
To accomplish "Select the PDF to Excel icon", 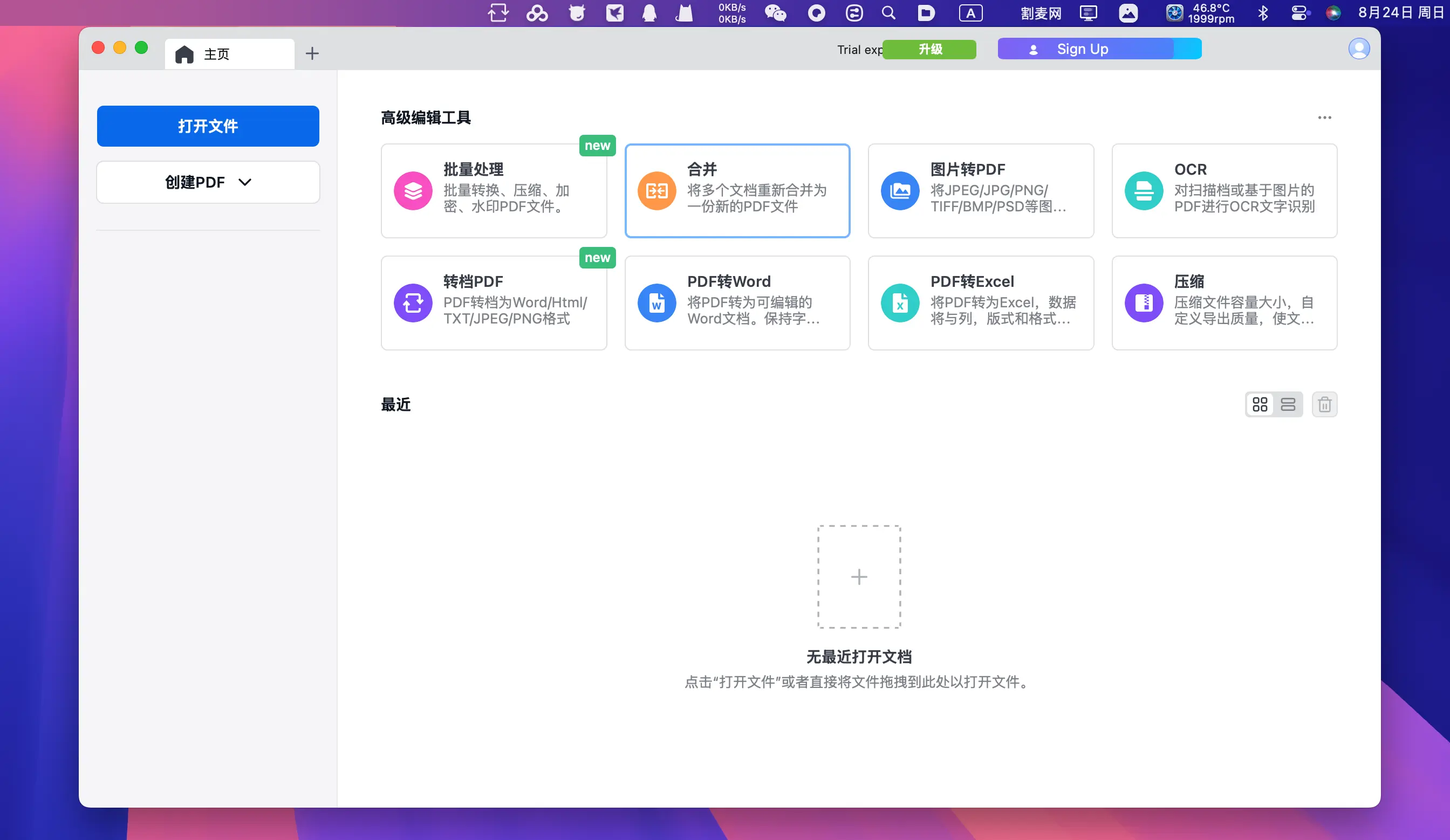I will (899, 302).
